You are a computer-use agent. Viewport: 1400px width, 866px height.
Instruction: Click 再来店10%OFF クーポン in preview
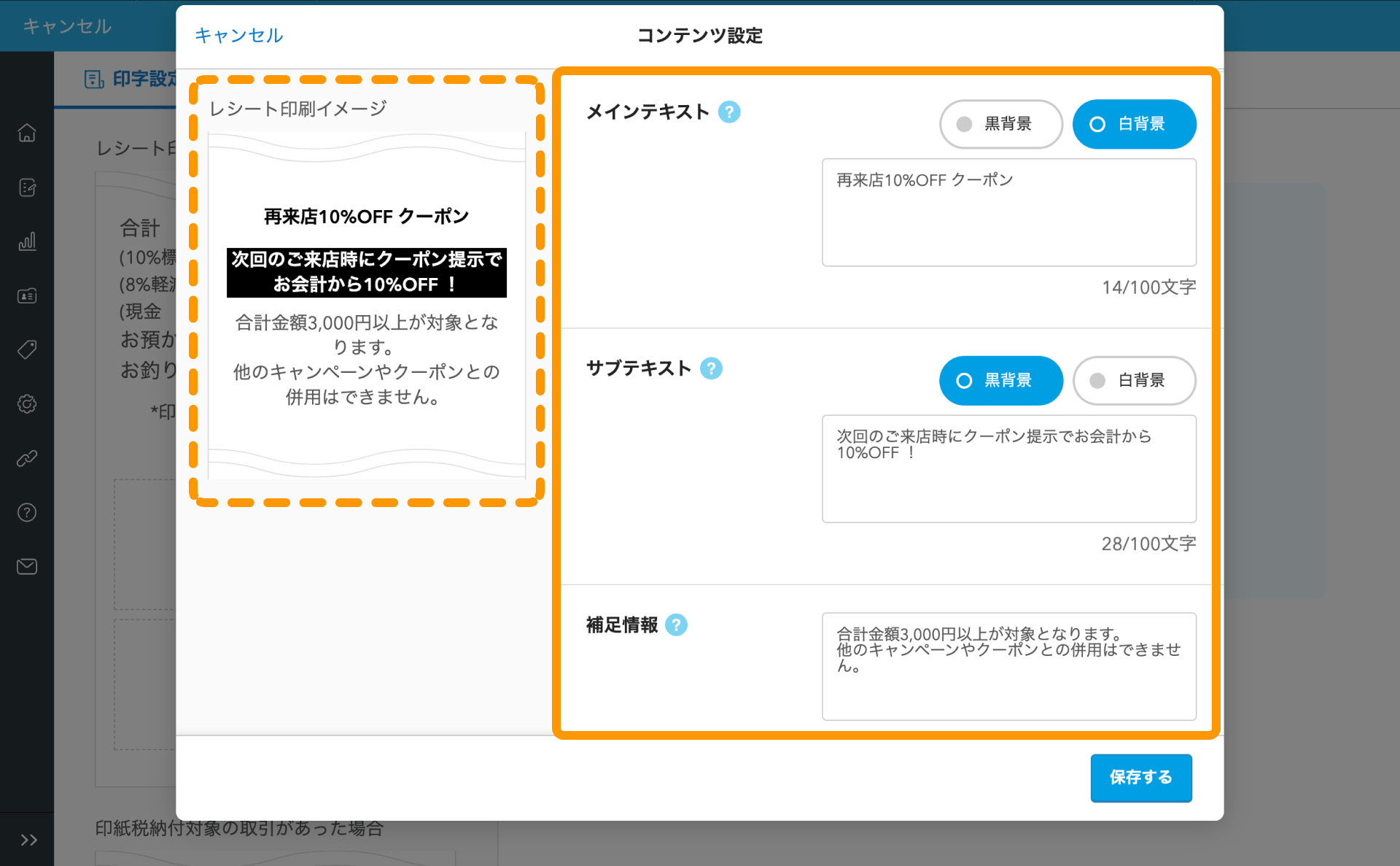pos(367,217)
